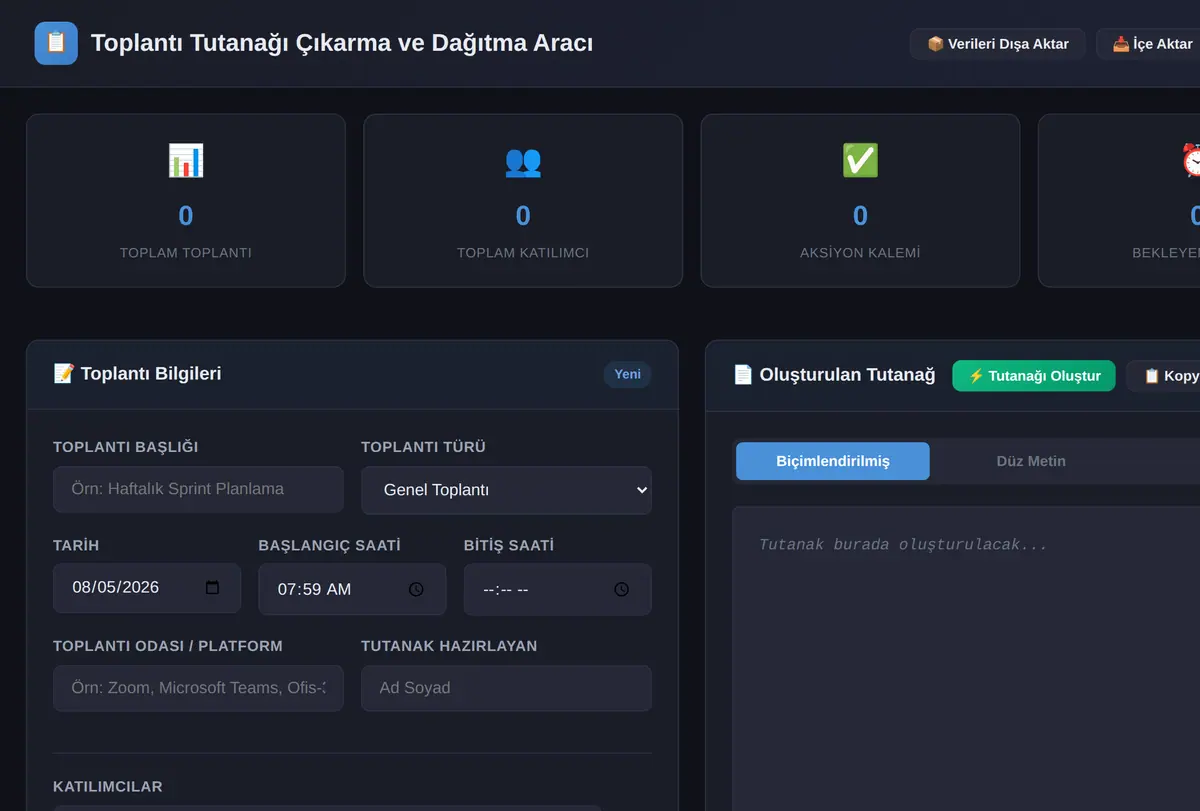Click the Toplantı Bilgileri panel heading
1200x811 pixels.
[137, 374]
